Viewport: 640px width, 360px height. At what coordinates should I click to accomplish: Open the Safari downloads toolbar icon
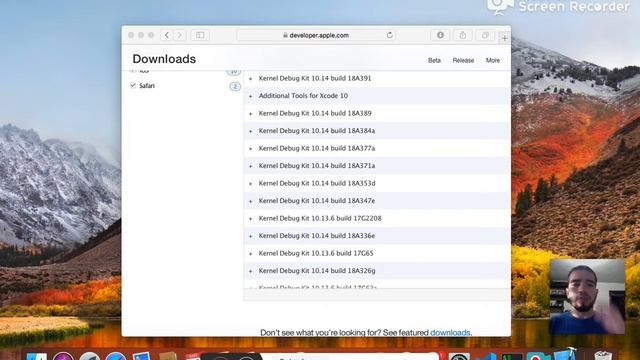click(x=440, y=35)
